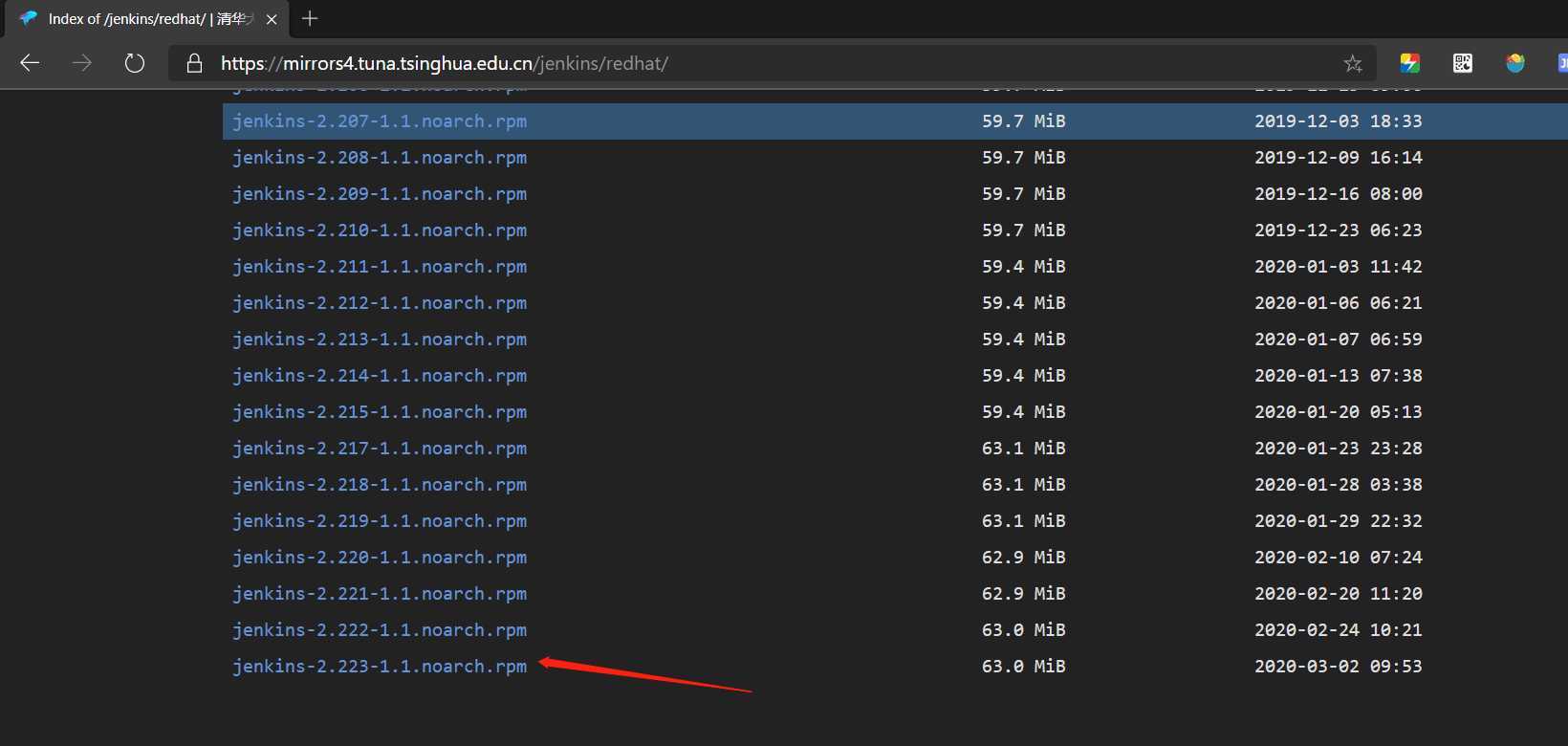Select date 2020-01-13 07:38
The image size is (1568, 746).
pyautogui.click(x=1339, y=376)
